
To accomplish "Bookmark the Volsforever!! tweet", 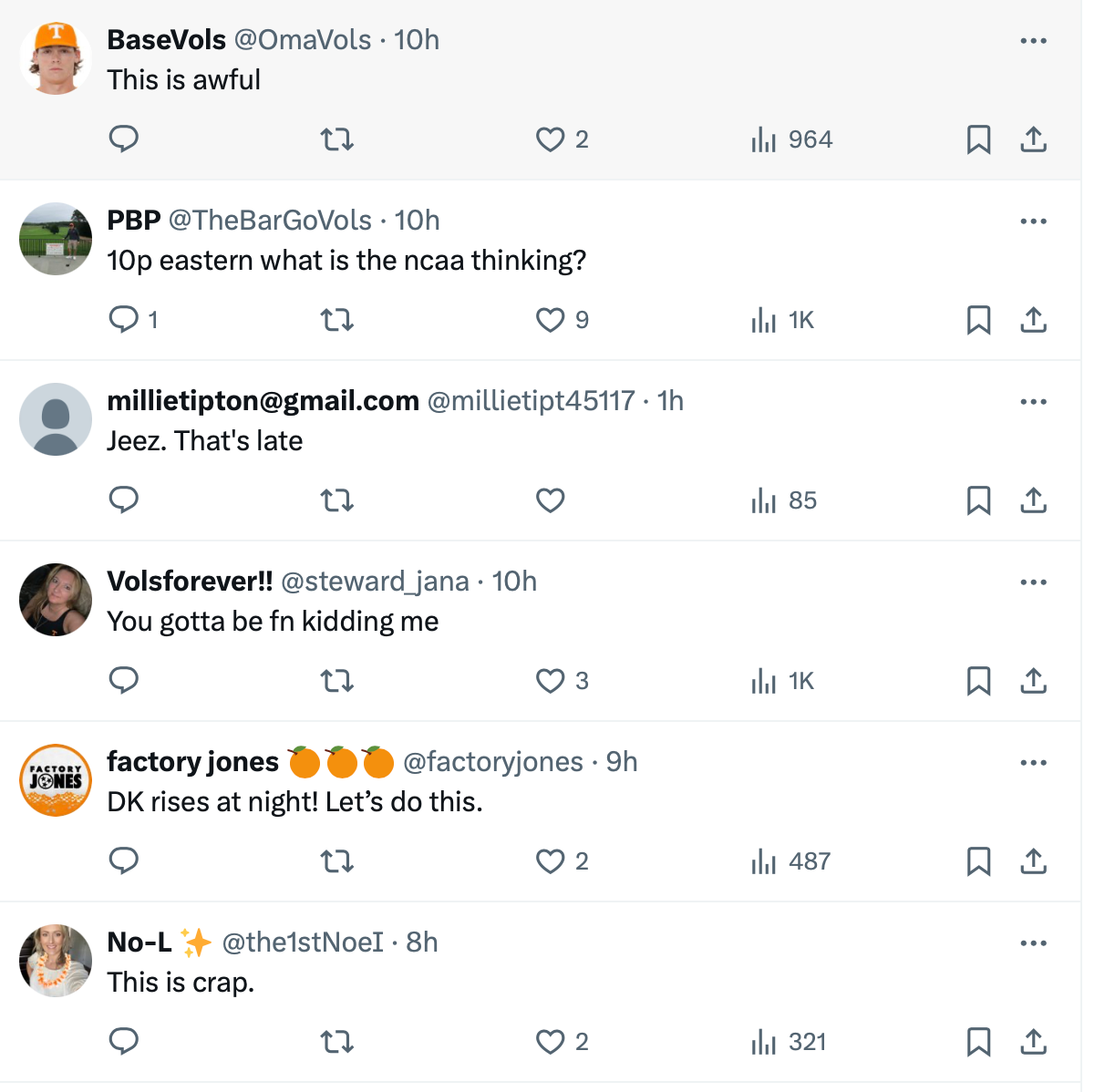I will point(978,681).
